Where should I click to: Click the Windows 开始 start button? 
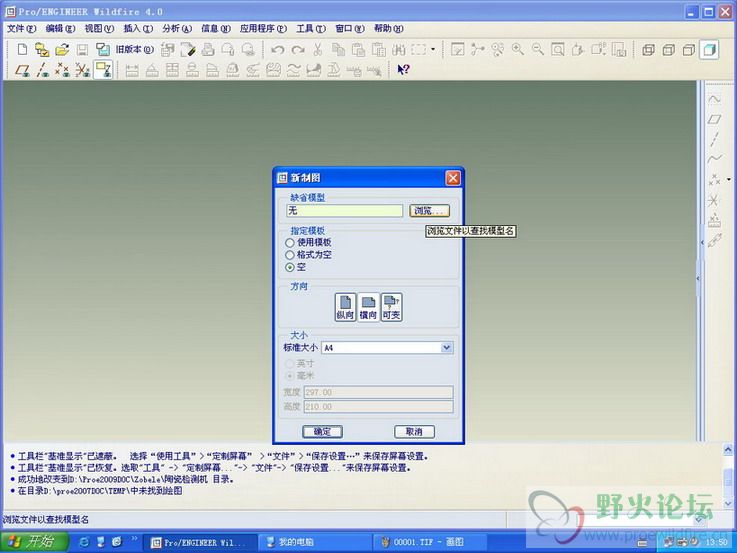35,542
